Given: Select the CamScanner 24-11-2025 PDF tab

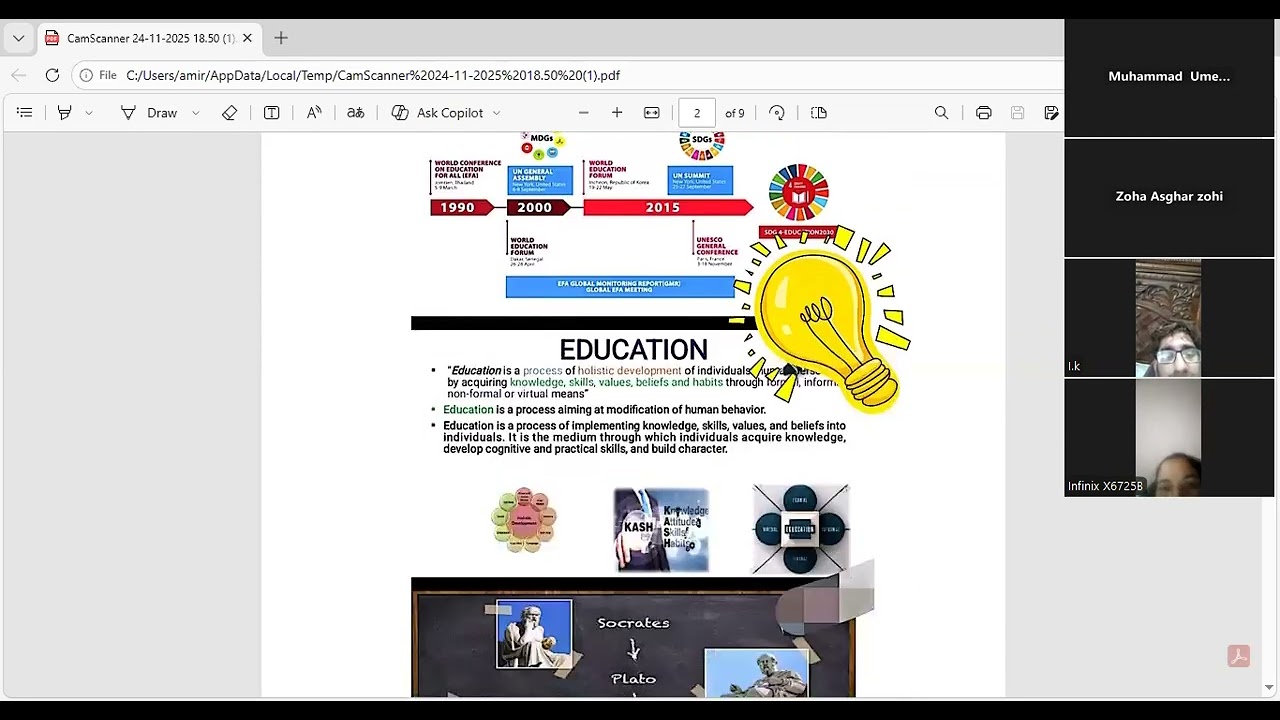Looking at the screenshot, I should (148, 38).
